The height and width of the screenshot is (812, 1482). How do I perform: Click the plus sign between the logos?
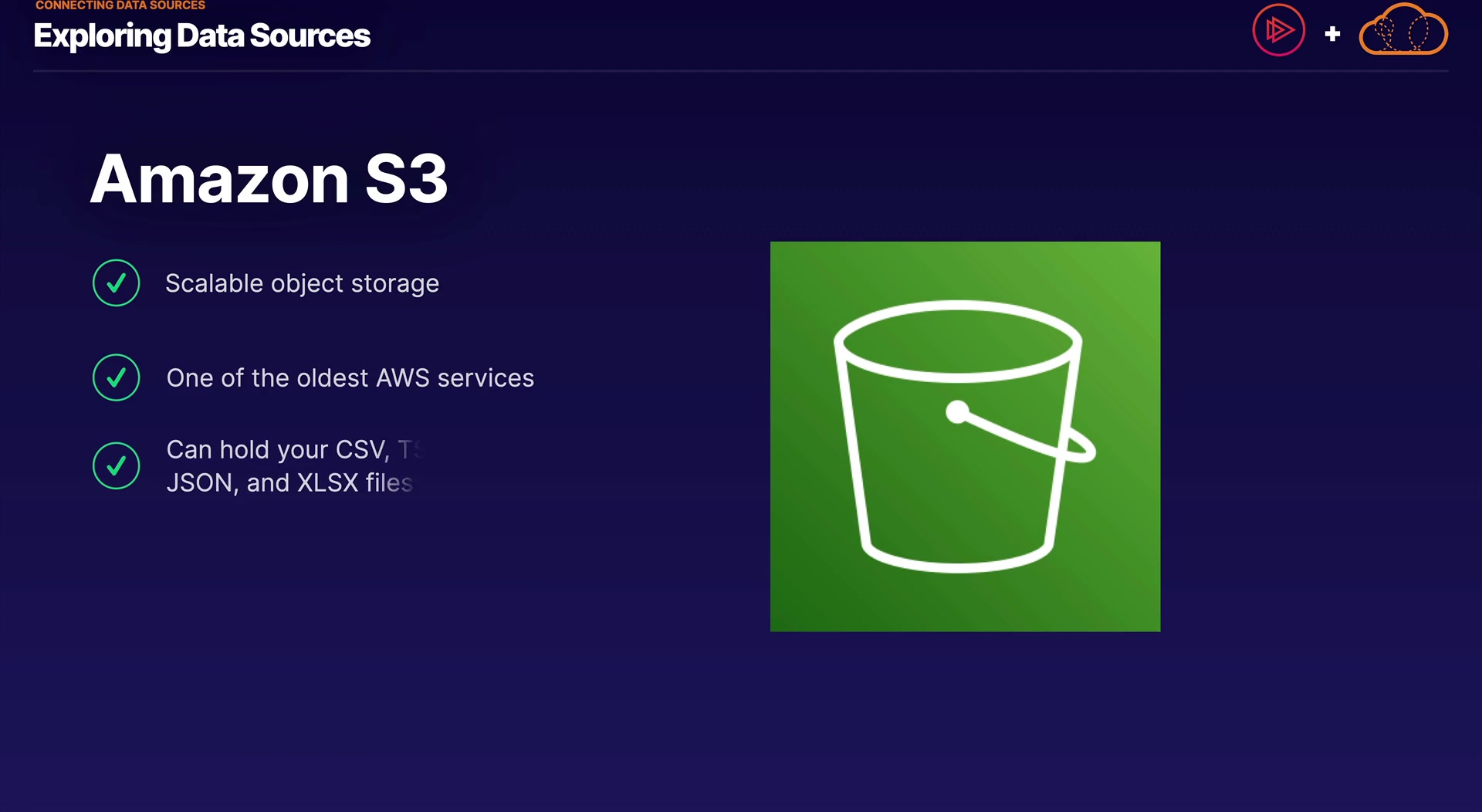tap(1332, 34)
